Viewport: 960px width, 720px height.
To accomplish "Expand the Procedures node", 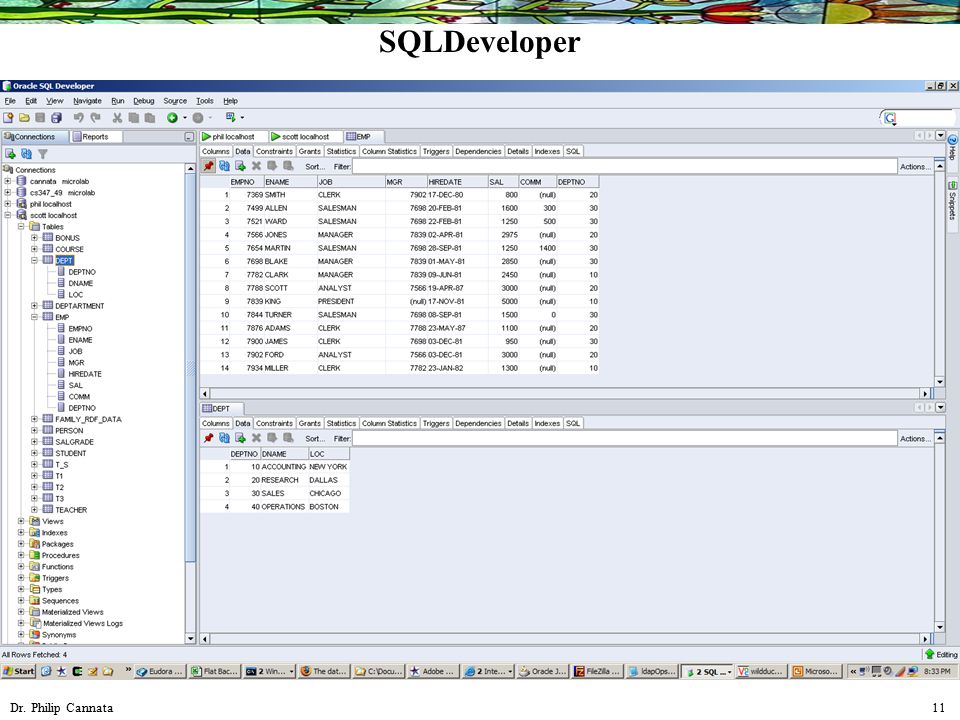I will click(21, 555).
